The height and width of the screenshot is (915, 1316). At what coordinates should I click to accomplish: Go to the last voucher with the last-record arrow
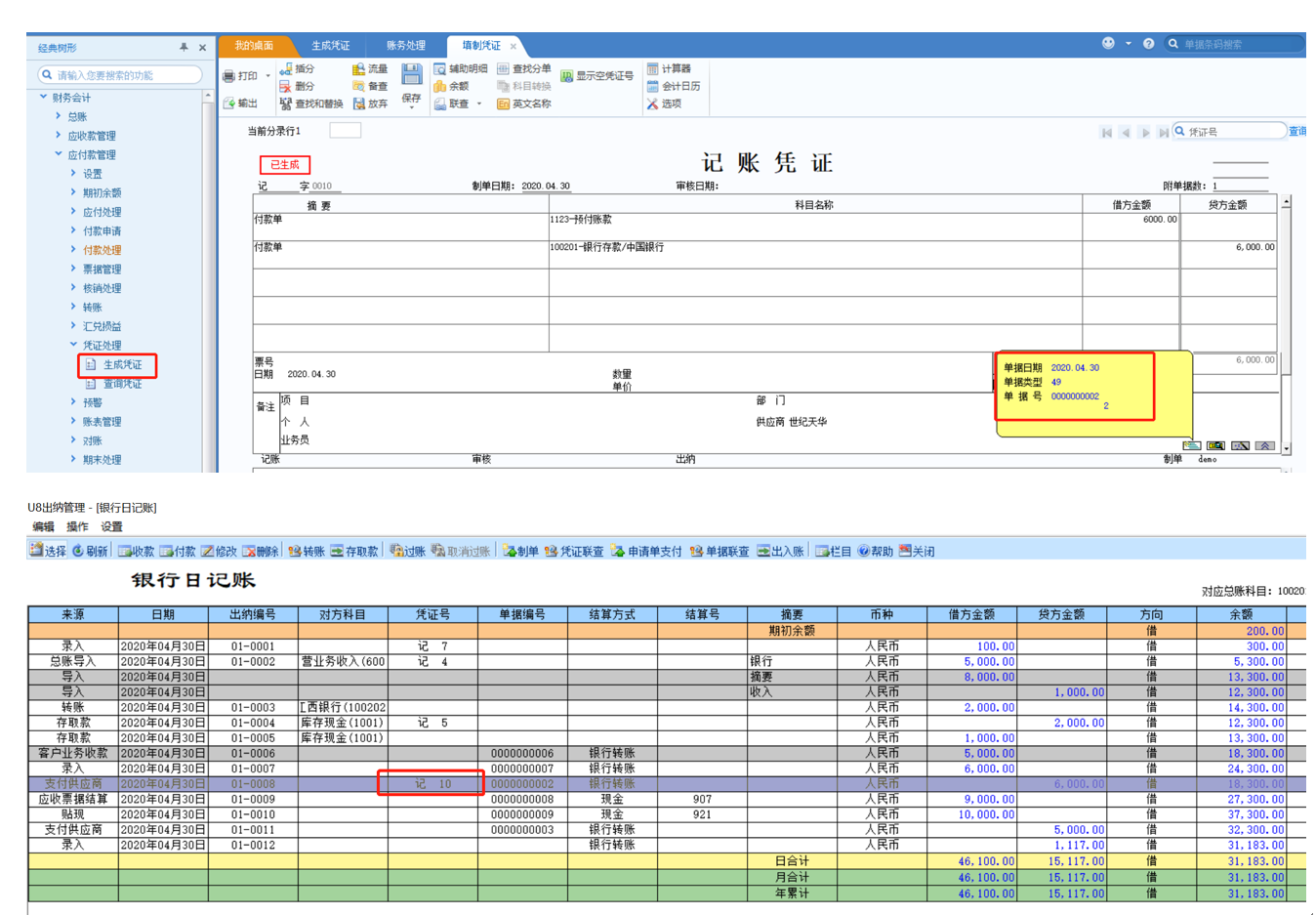tap(1163, 132)
